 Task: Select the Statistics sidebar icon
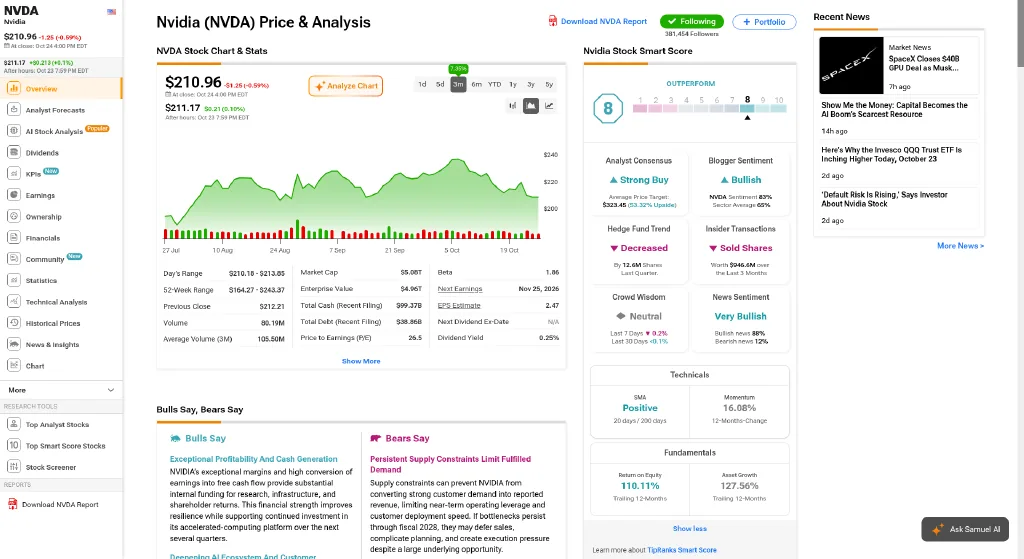(14, 280)
